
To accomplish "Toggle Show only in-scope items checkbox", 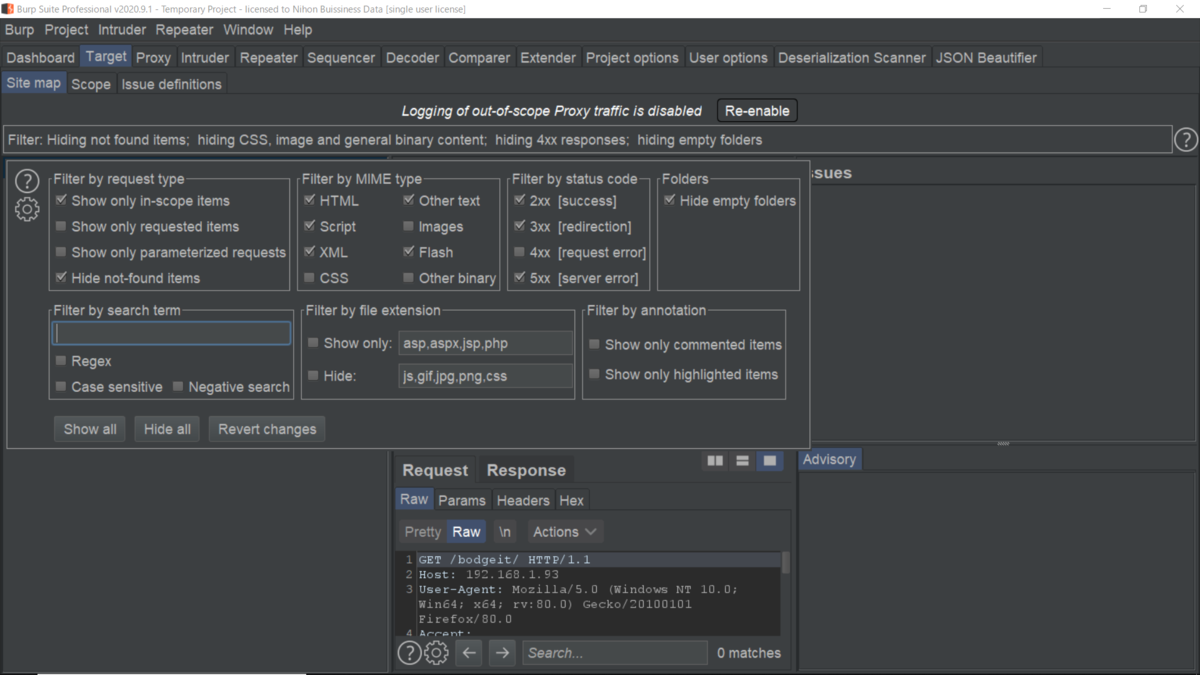I will coord(61,200).
